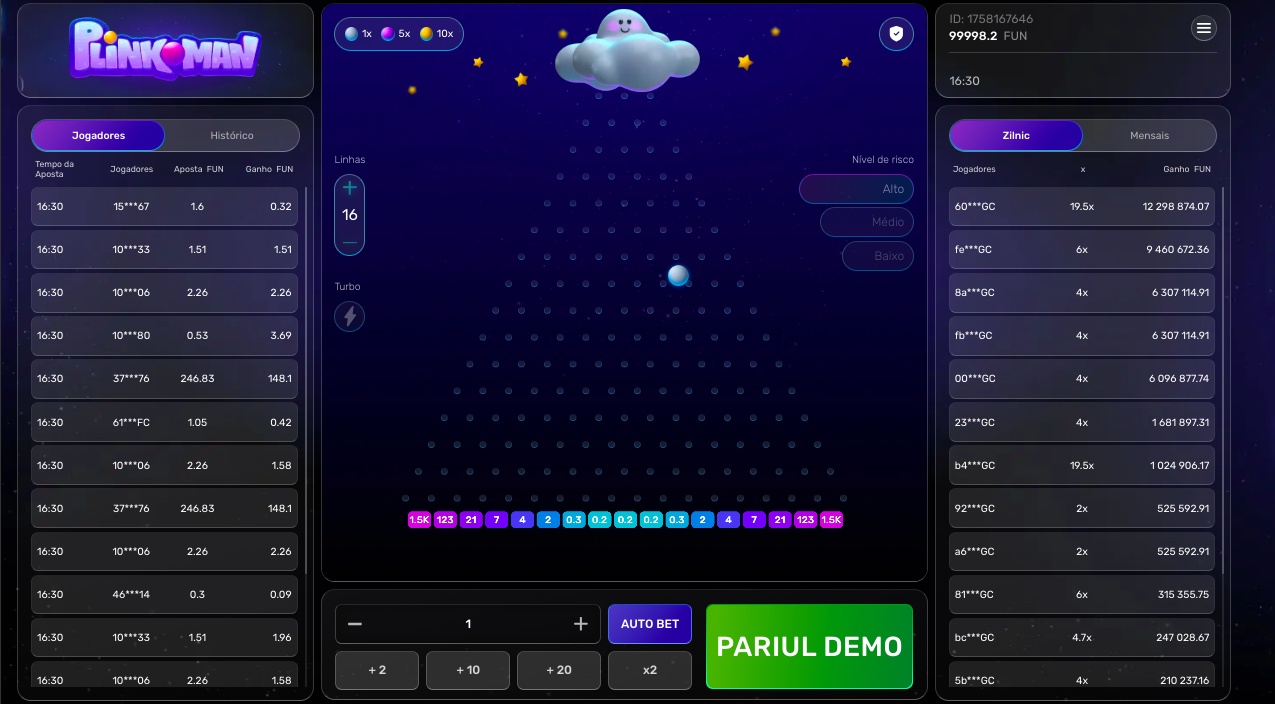Switch to the Histórico tab
The width and height of the screenshot is (1275, 704).
(x=232, y=135)
